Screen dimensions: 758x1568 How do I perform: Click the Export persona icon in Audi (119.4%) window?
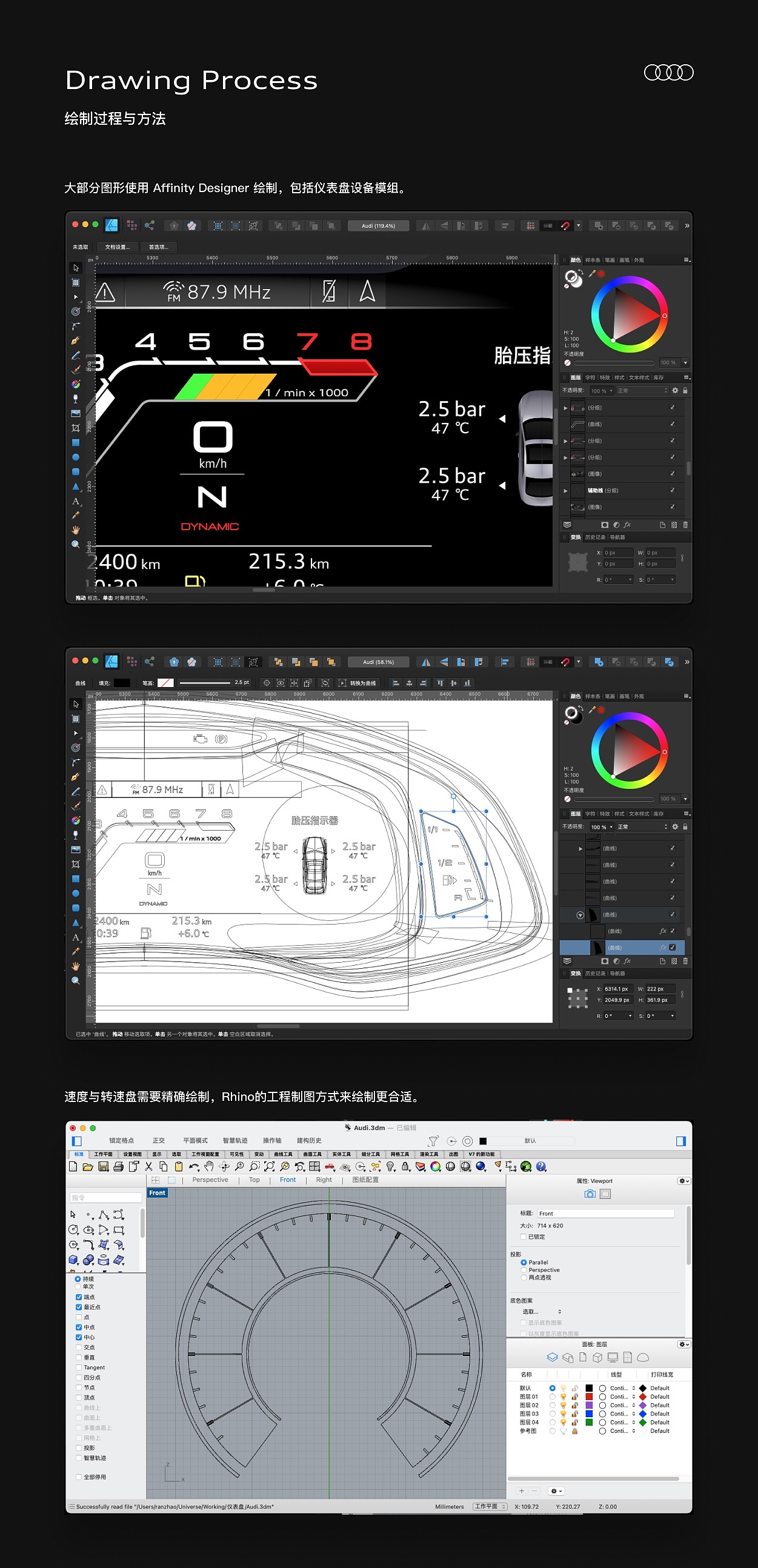point(149,225)
